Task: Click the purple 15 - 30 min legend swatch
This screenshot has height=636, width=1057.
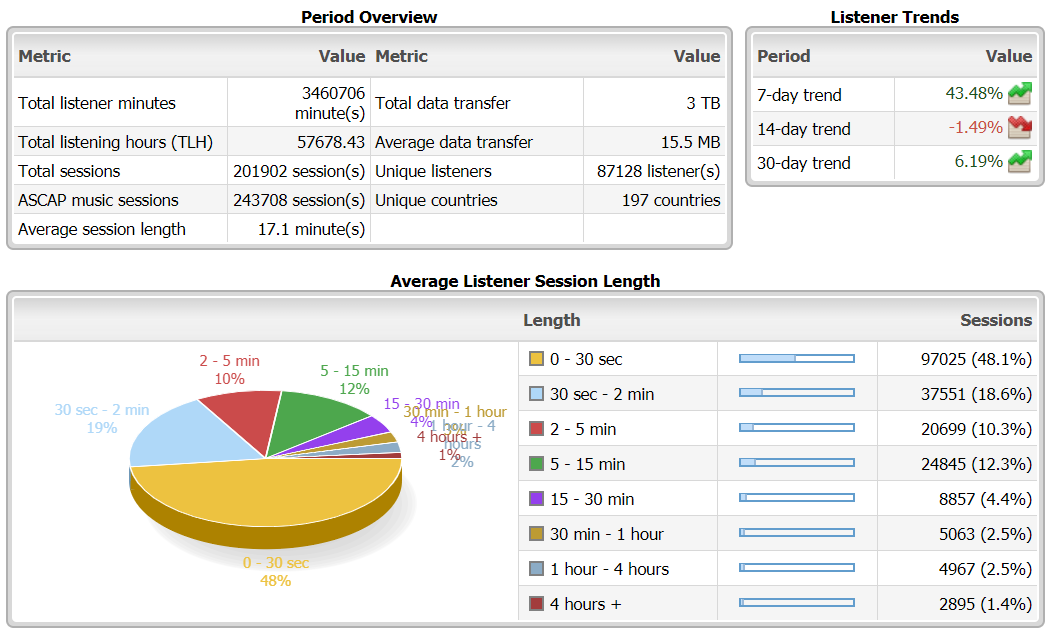Action: pos(537,499)
